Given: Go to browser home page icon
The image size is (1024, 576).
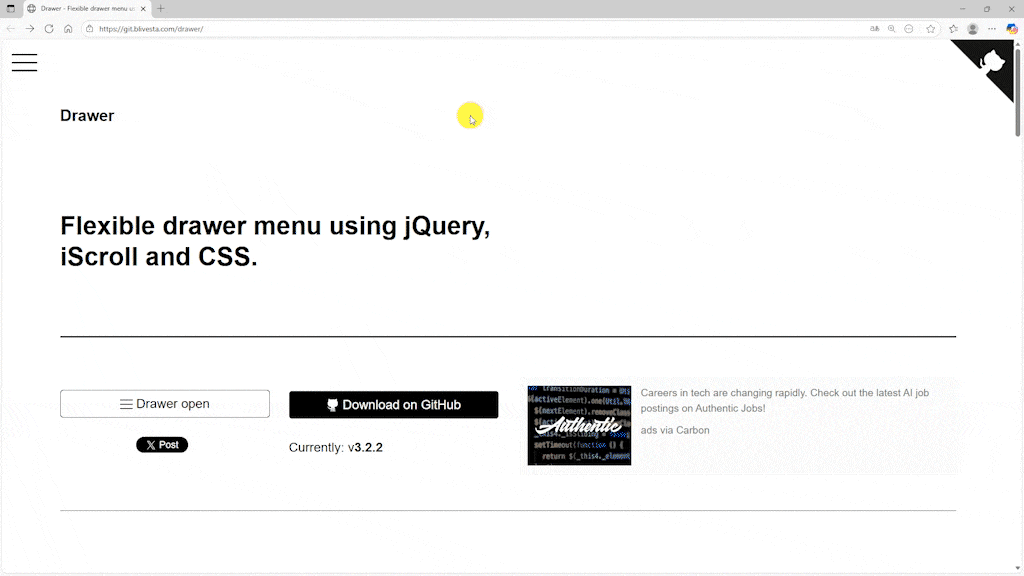Looking at the screenshot, I should click(68, 29).
